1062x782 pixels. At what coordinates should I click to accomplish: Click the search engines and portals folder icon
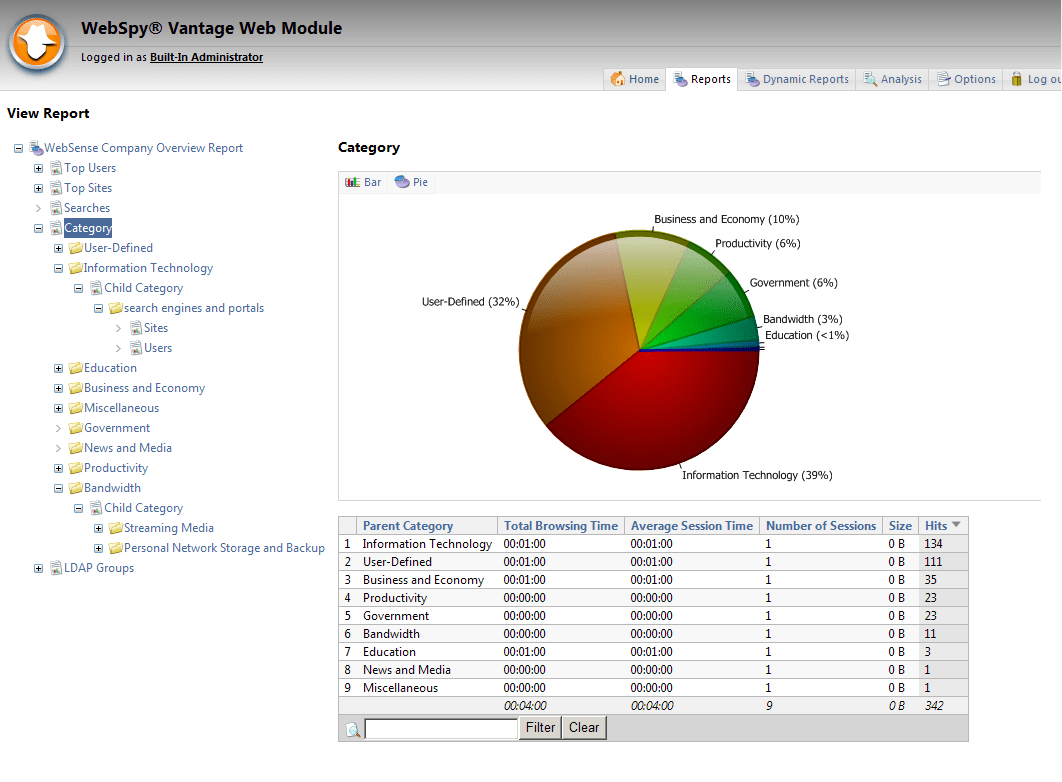[116, 308]
